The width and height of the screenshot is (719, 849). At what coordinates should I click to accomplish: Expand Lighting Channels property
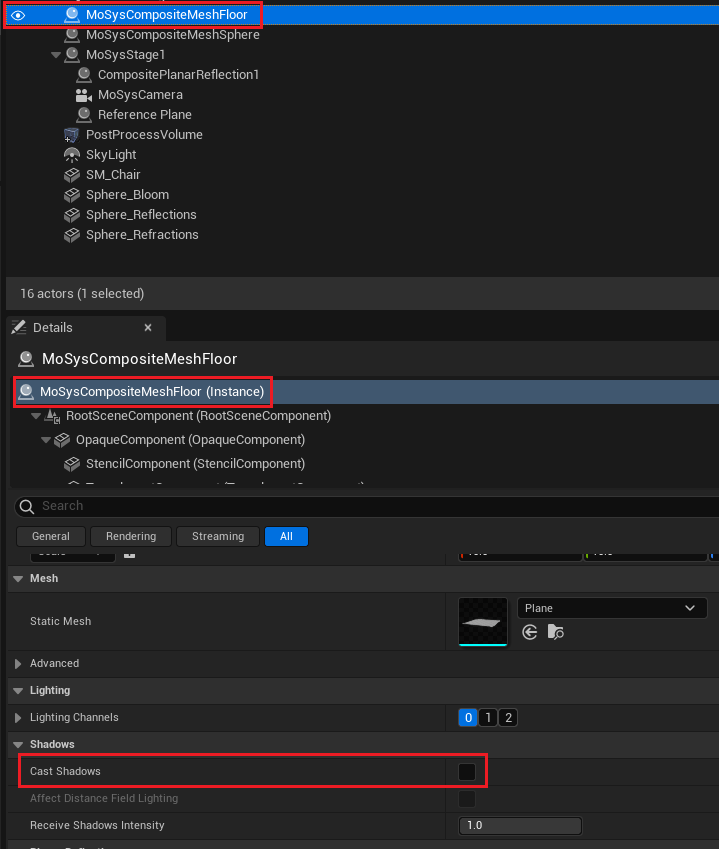click(x=18, y=718)
